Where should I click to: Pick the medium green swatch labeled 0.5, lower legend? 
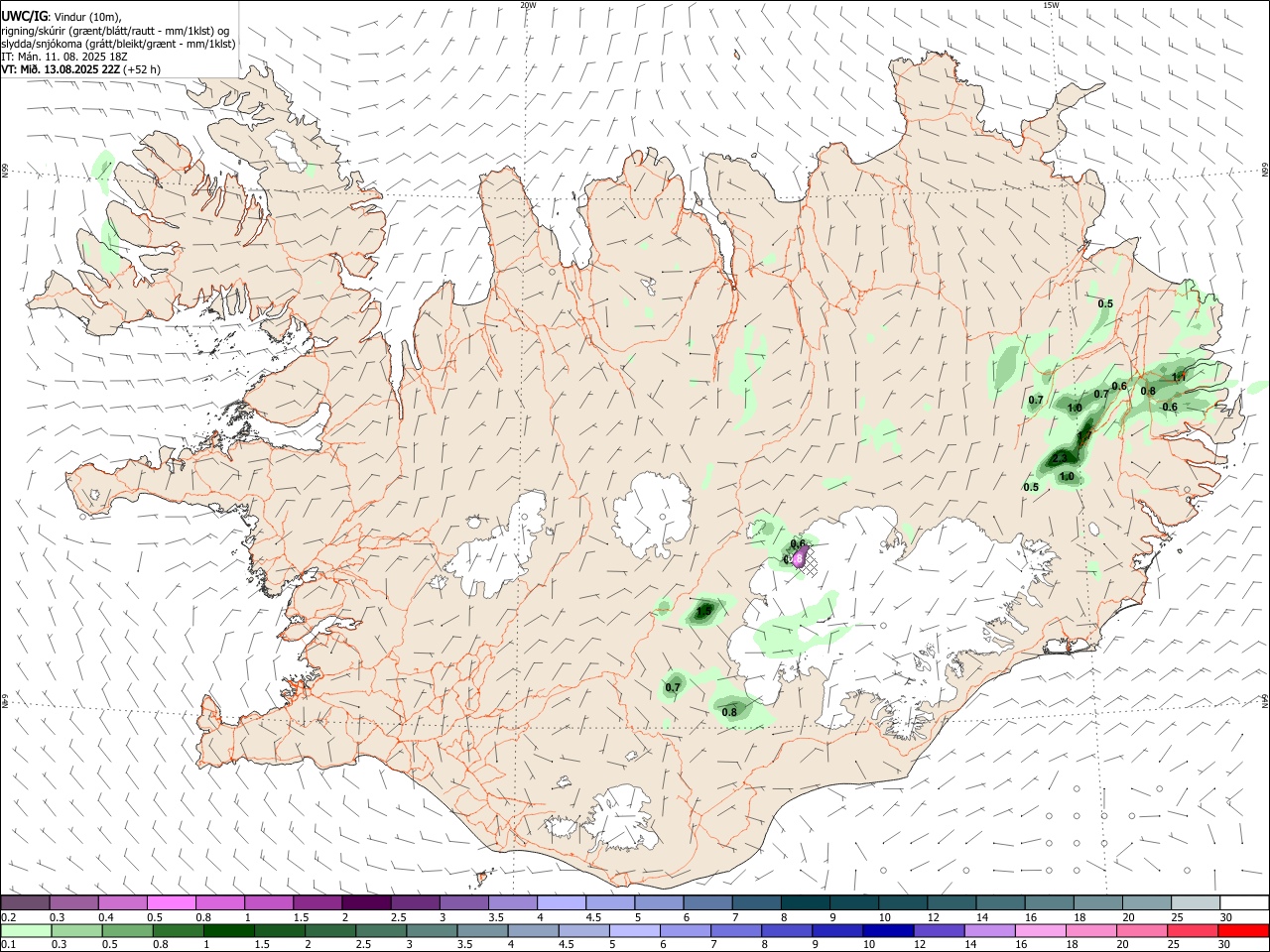click(128, 930)
